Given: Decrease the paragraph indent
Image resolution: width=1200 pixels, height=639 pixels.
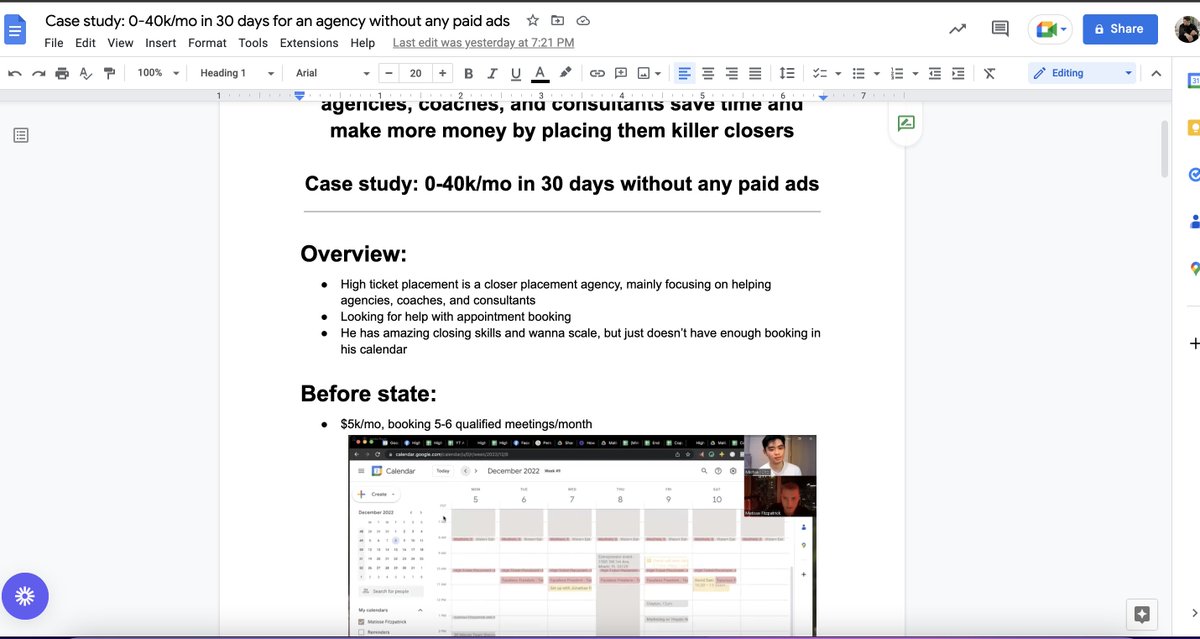Looking at the screenshot, I should (x=935, y=73).
